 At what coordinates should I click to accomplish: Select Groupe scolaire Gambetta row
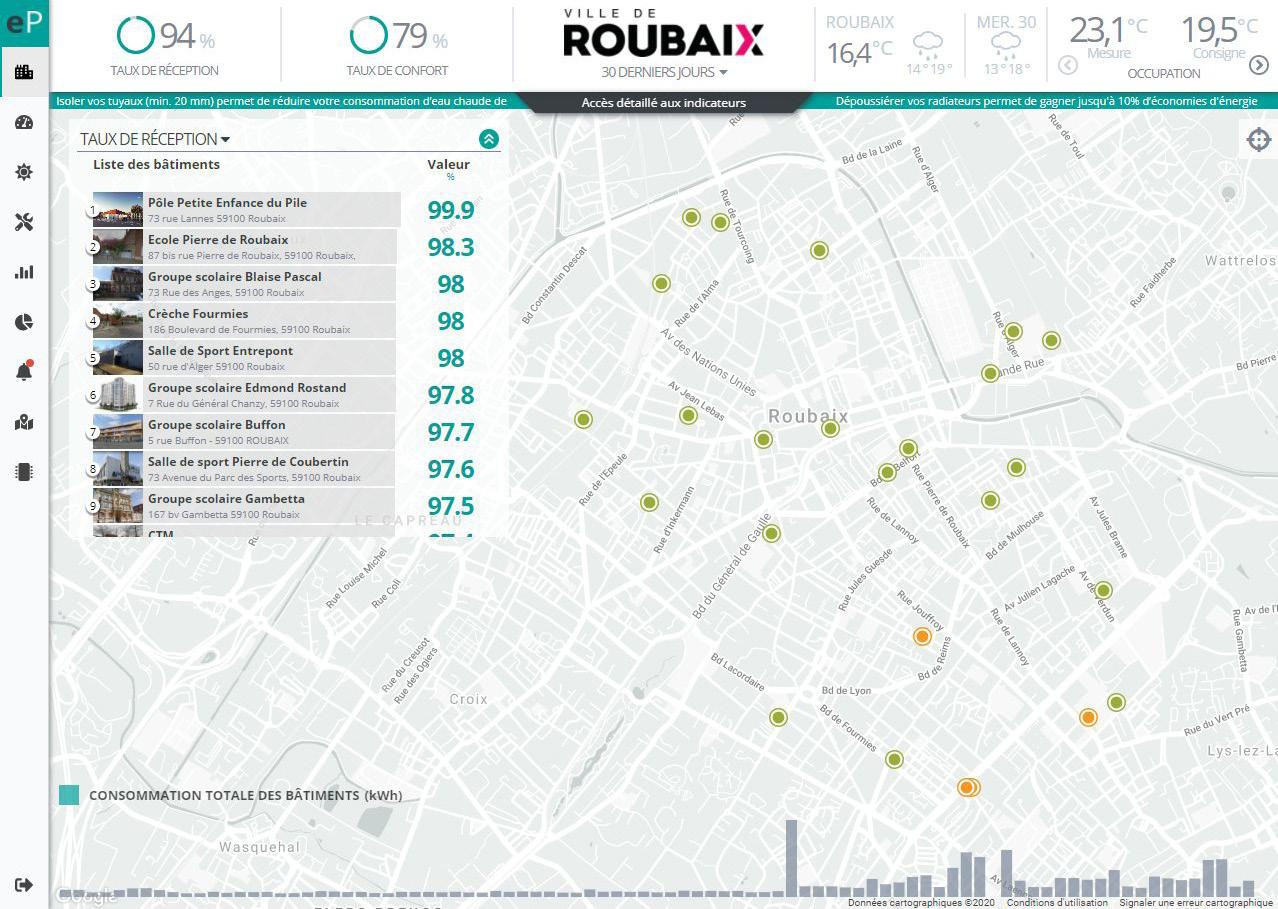244,506
